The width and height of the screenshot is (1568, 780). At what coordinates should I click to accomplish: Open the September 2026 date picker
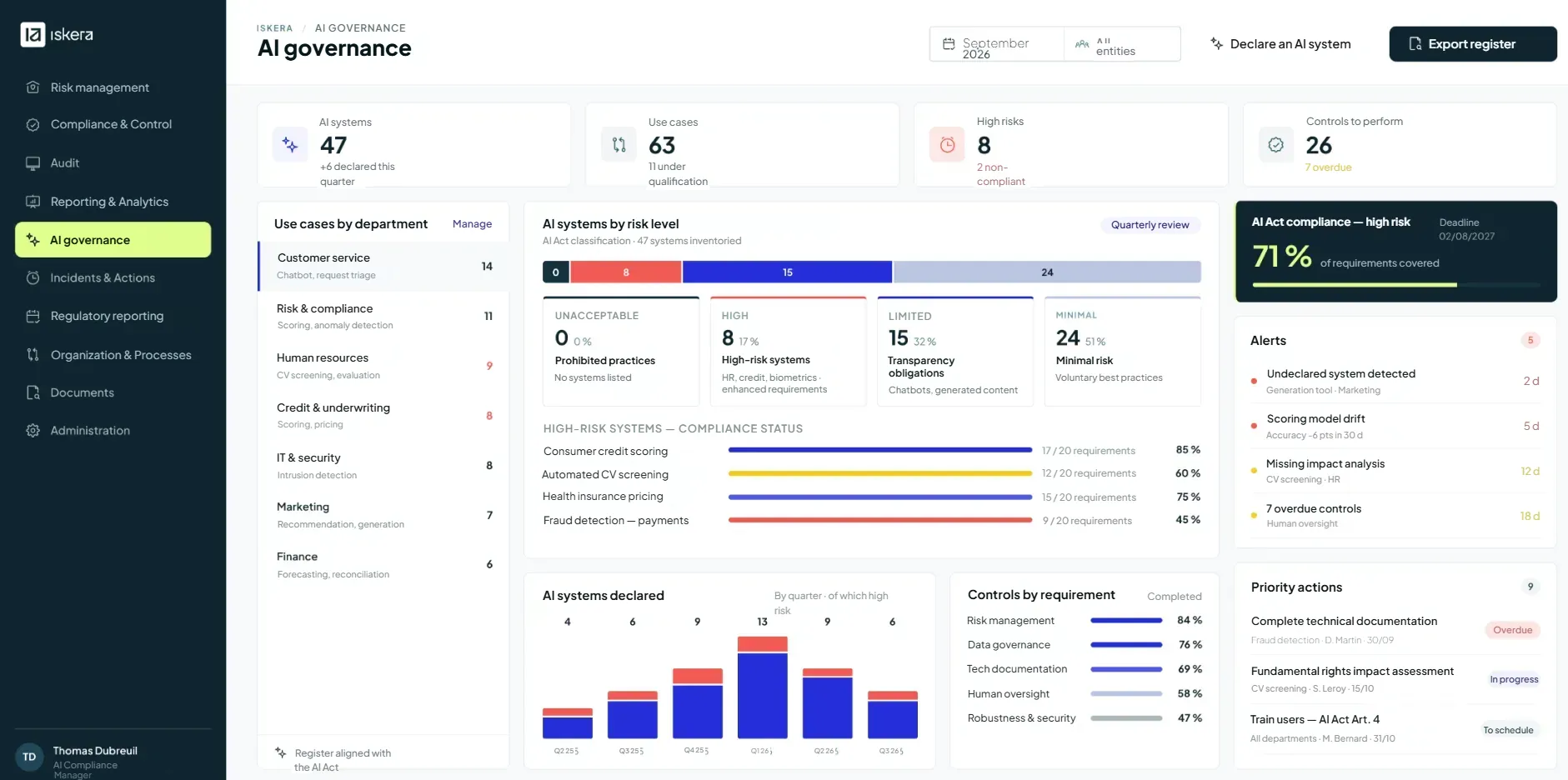click(997, 44)
